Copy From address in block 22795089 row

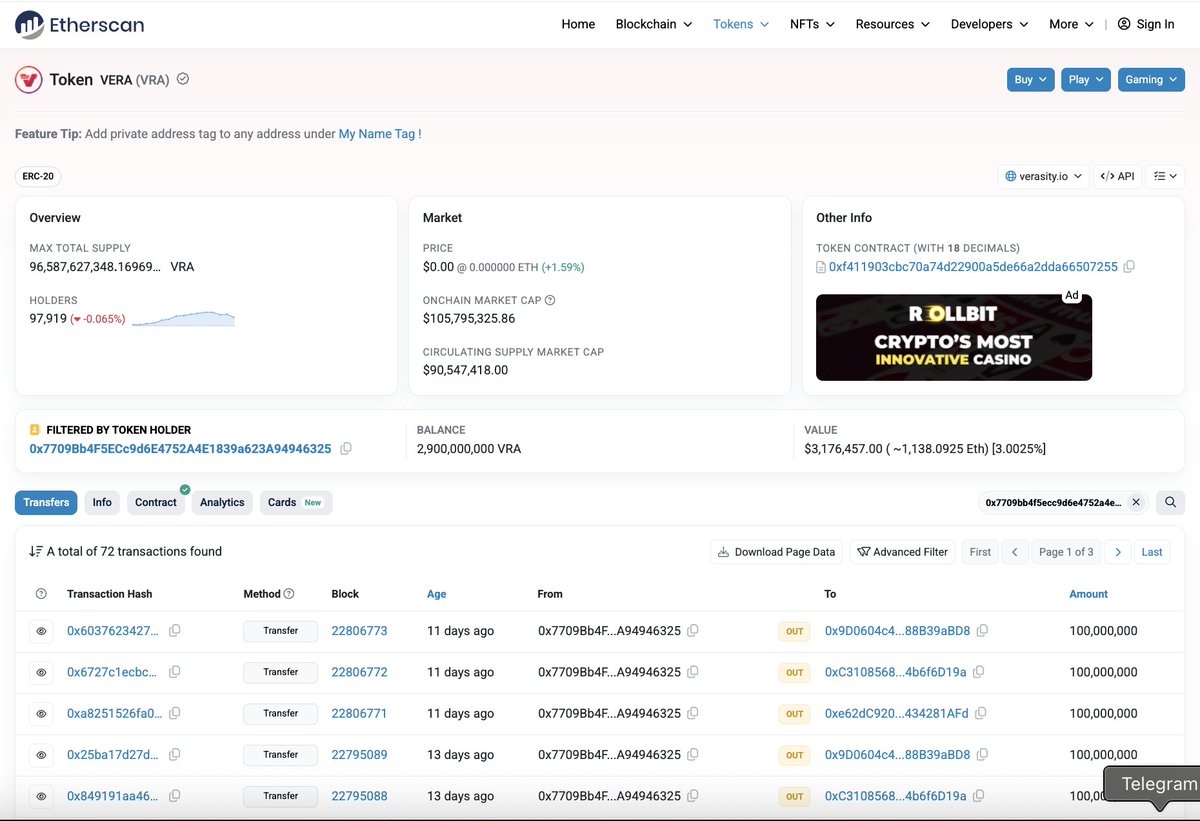click(692, 755)
